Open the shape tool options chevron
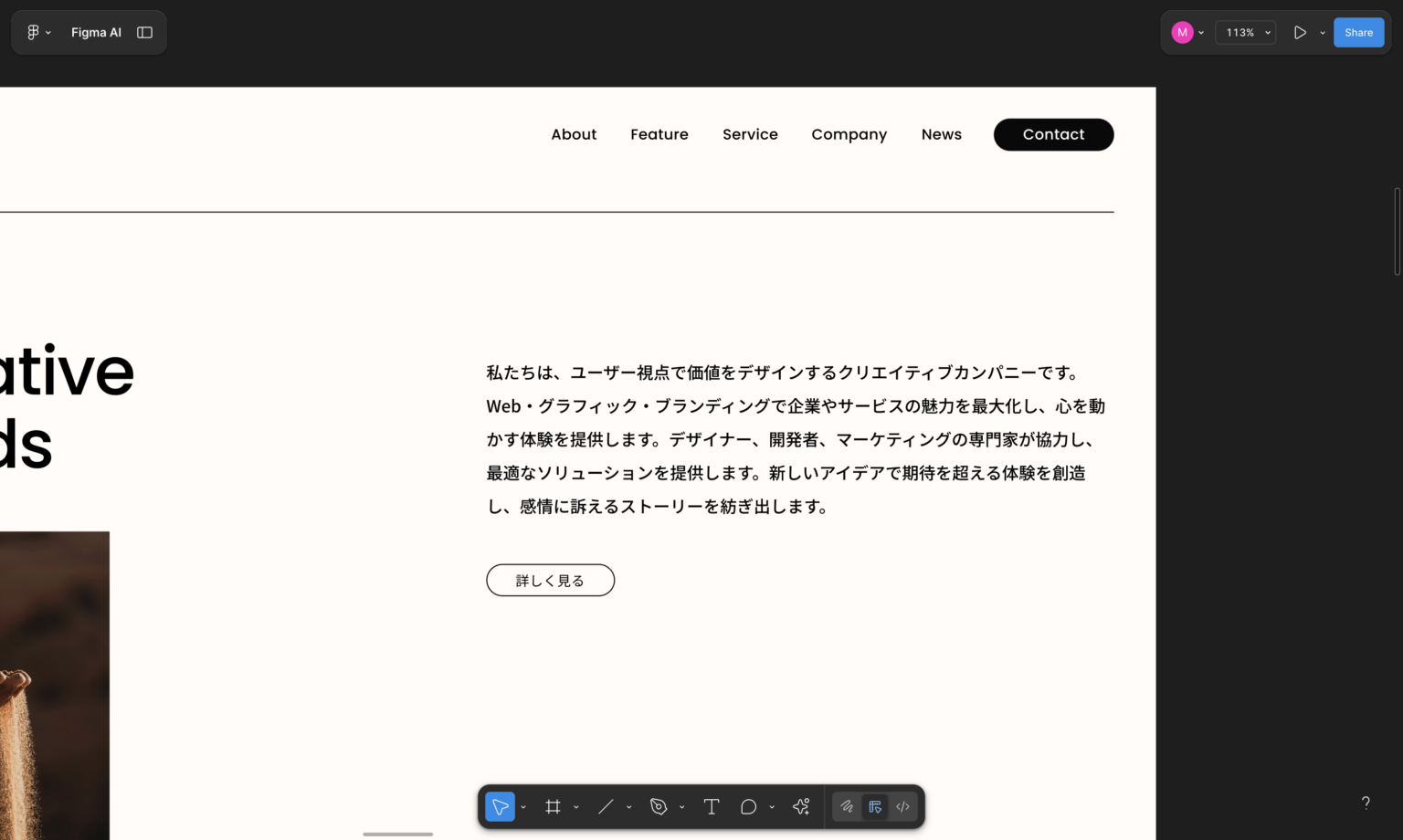1403x840 pixels. [772, 806]
